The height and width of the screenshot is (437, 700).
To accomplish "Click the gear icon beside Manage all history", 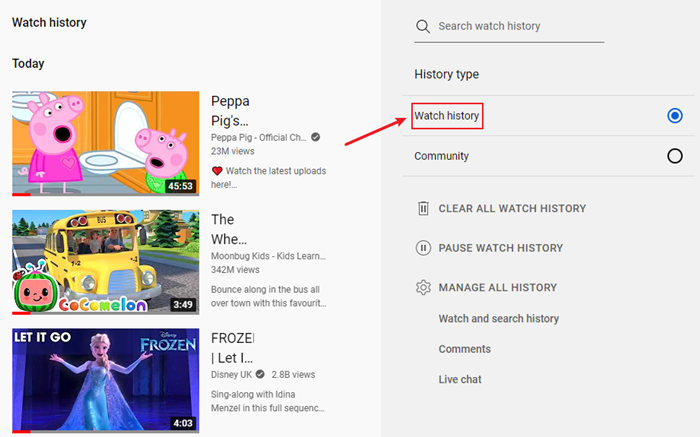I will point(423,288).
